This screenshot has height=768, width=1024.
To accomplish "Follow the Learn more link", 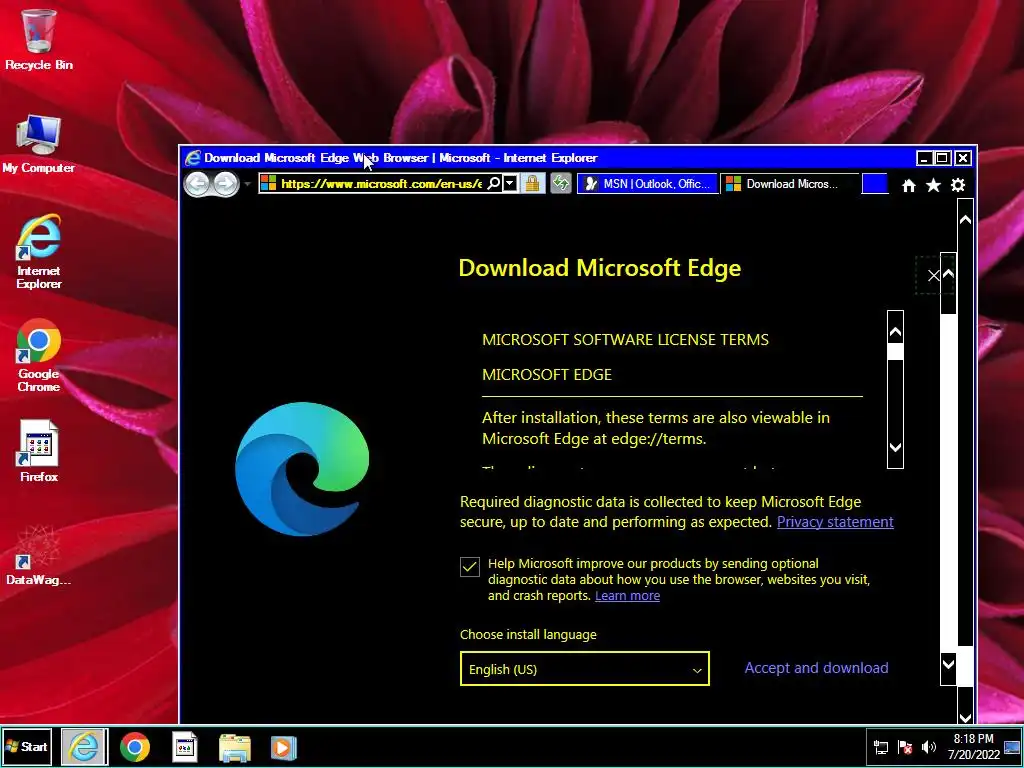I will pyautogui.click(x=627, y=596).
